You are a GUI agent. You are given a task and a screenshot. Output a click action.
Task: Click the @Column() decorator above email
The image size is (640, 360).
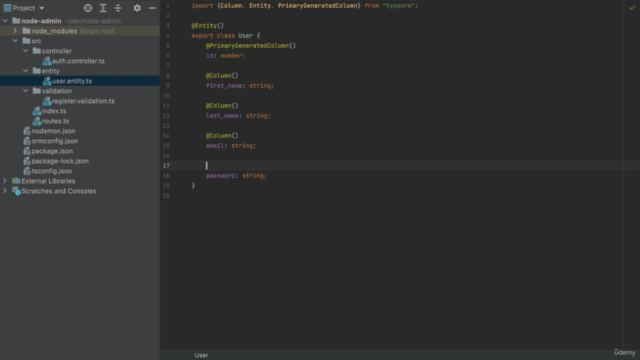[x=222, y=136]
